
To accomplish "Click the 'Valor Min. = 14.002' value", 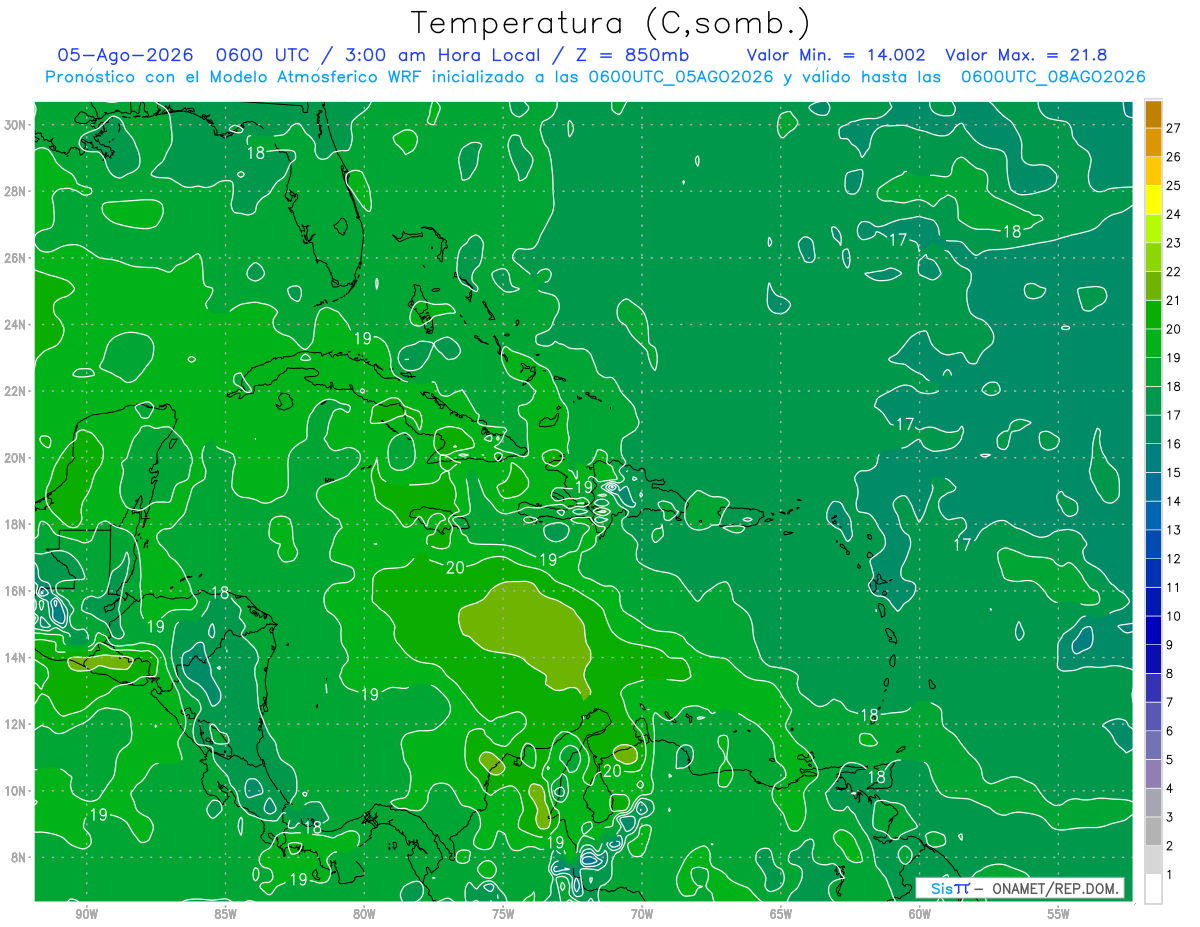I will pyautogui.click(x=836, y=55).
